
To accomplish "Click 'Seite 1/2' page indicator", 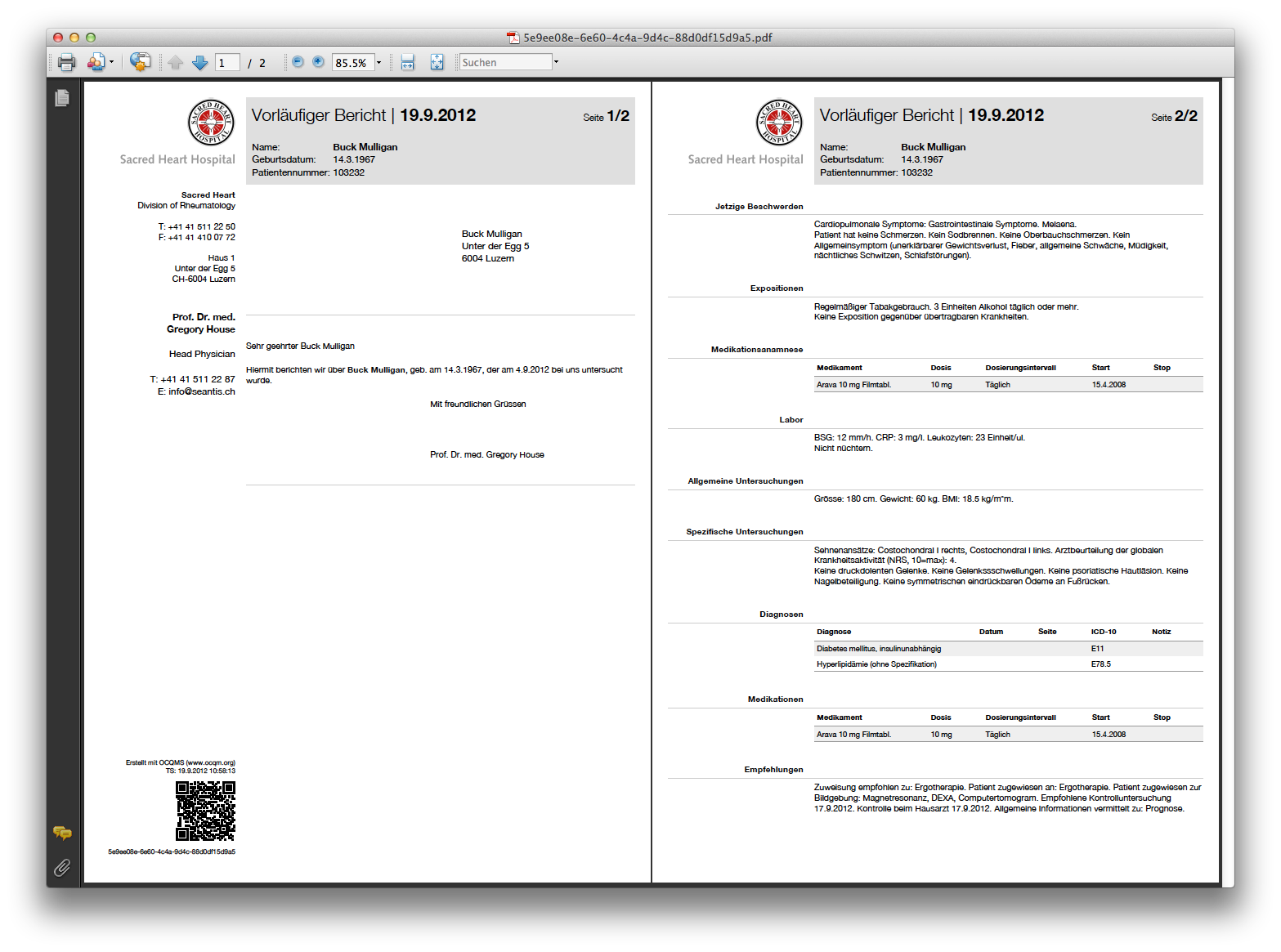I will click(607, 116).
